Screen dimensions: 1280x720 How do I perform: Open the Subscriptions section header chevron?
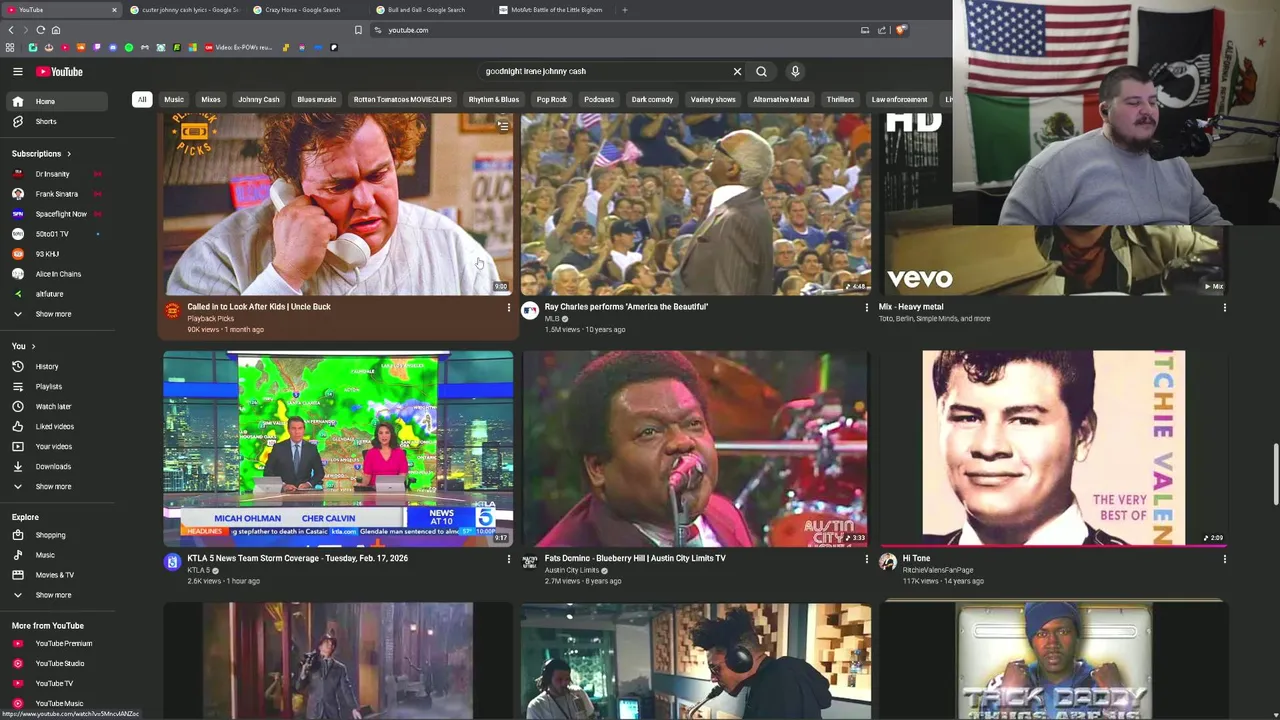(68, 154)
